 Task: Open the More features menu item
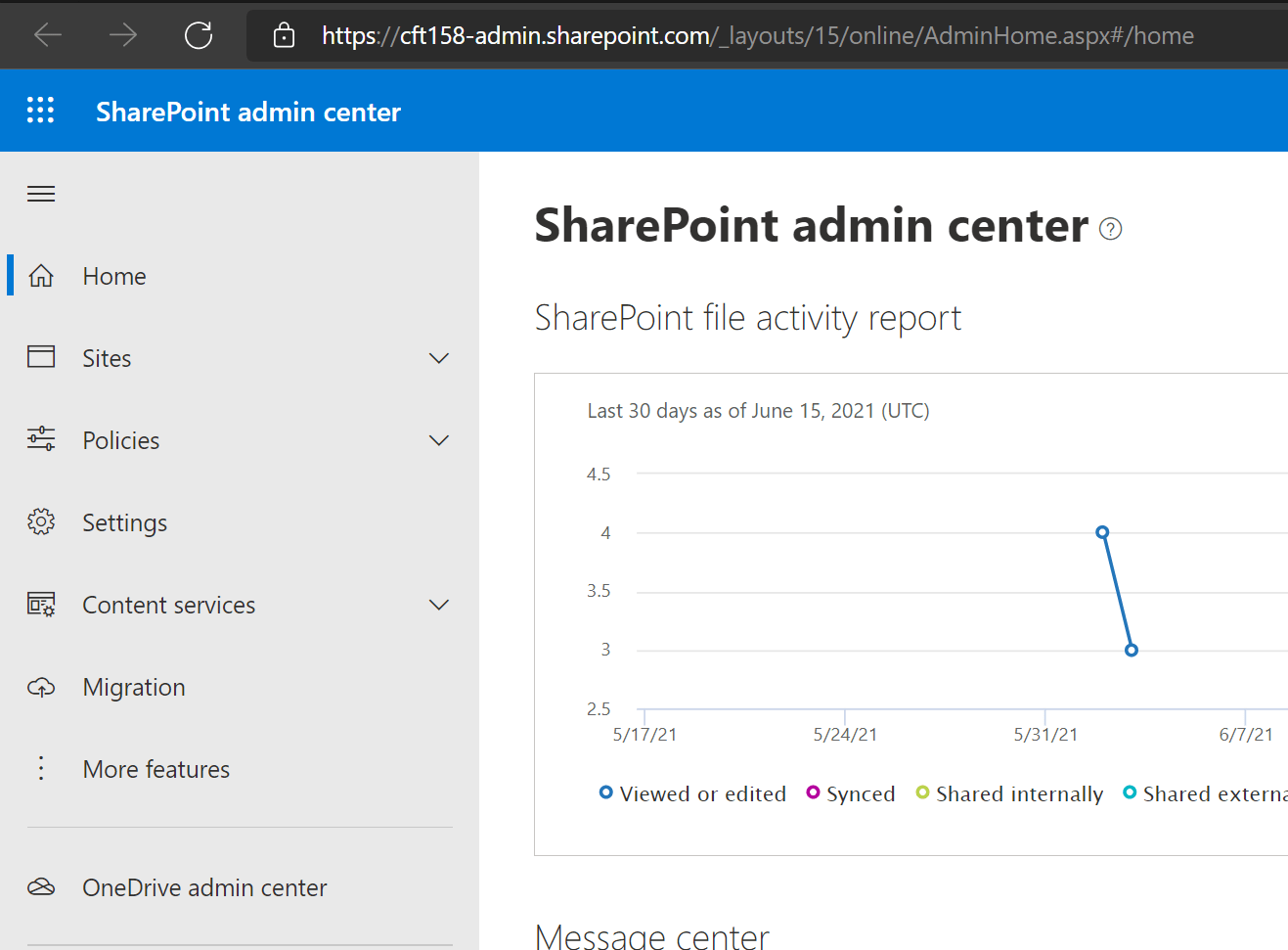coord(155,769)
